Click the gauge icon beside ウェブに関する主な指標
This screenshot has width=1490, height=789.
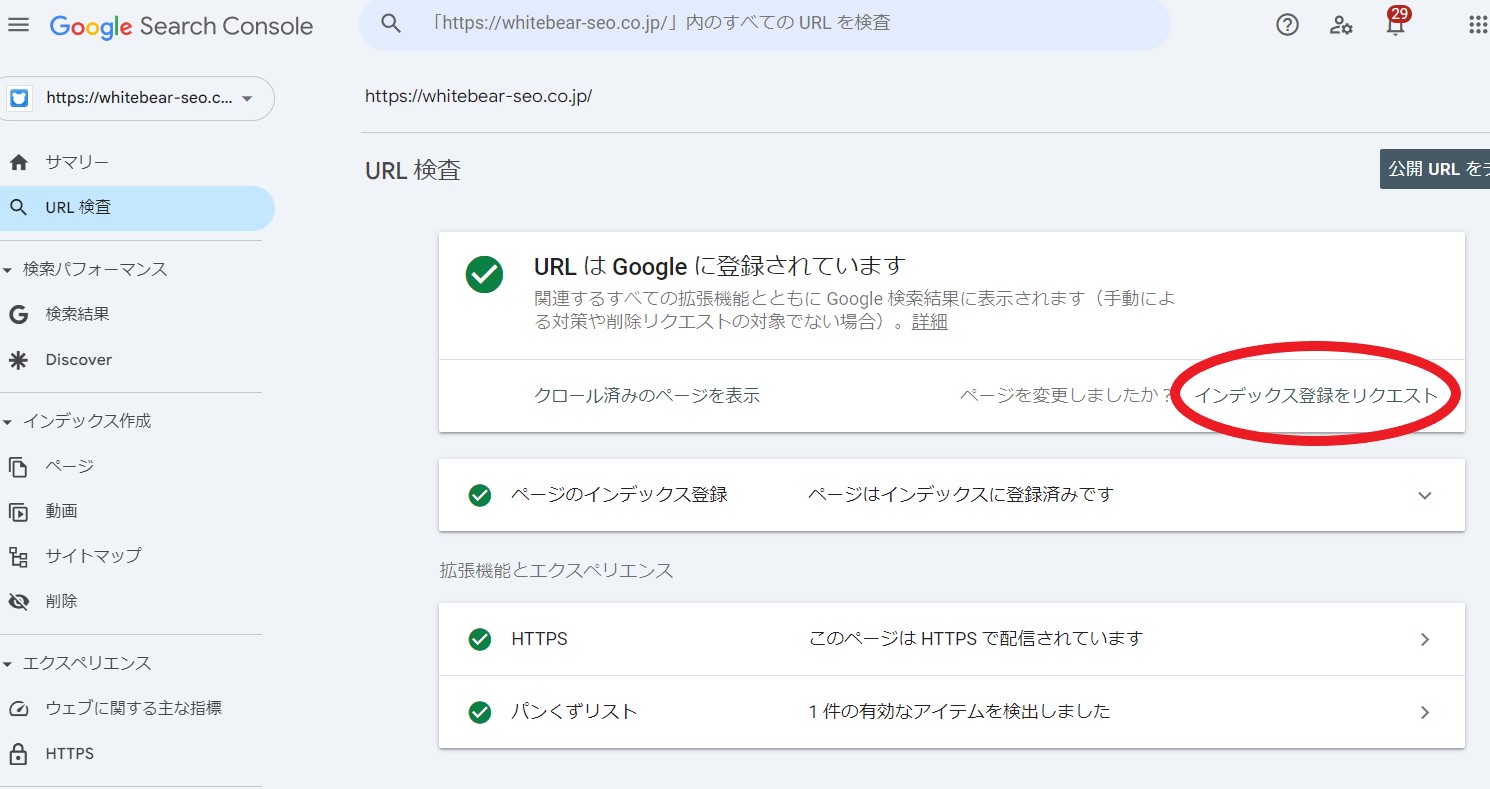[x=18, y=709]
